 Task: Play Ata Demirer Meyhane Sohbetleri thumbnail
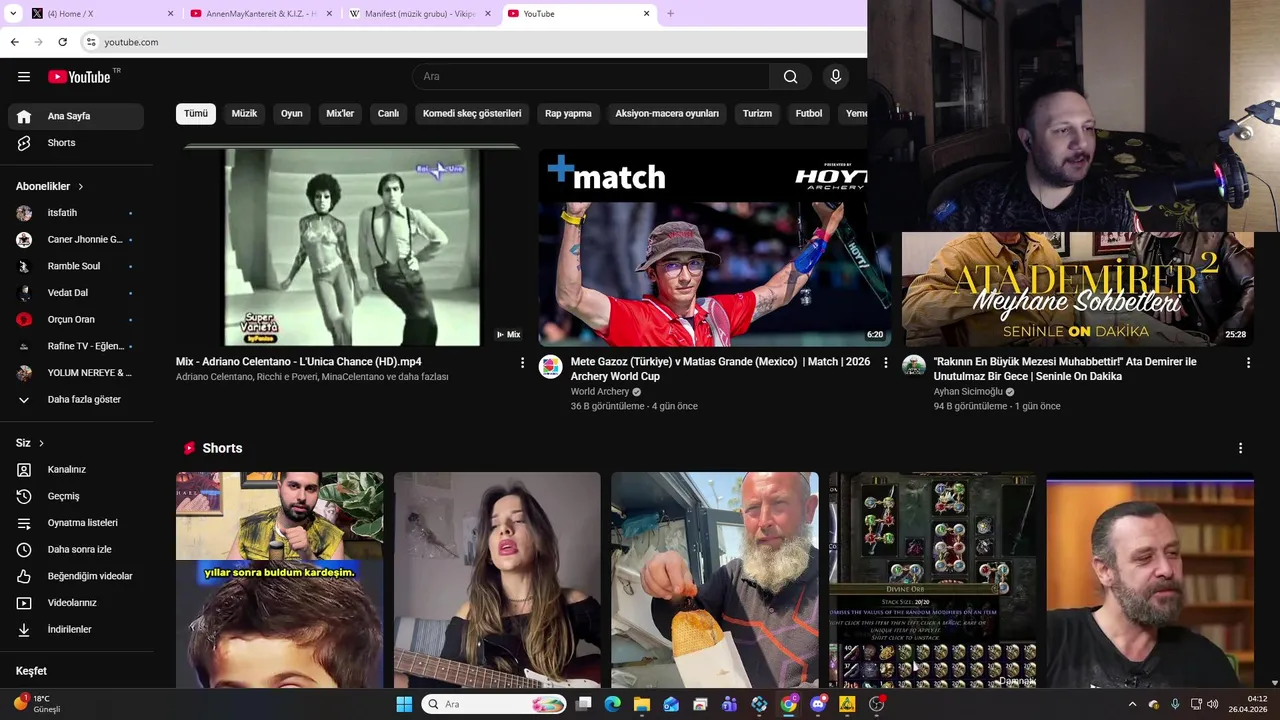(1078, 289)
